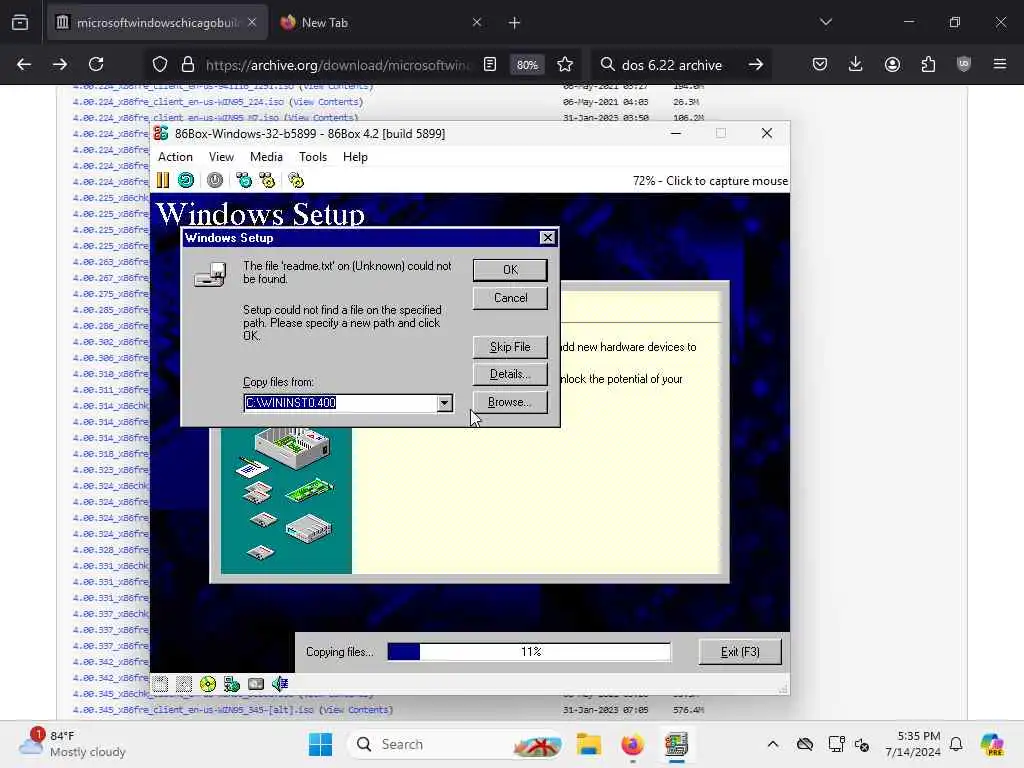Click the C:\WININST0.400 path field
The image size is (1024, 768).
coord(340,403)
